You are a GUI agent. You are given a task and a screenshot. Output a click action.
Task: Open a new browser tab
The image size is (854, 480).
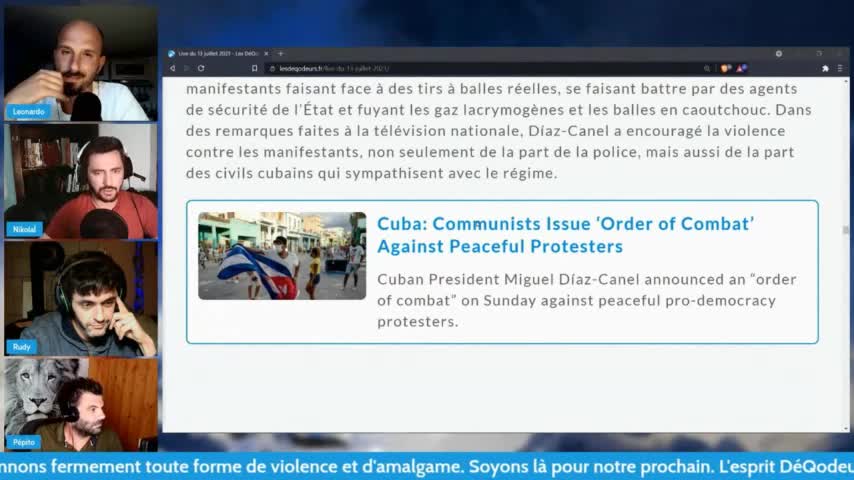point(281,53)
